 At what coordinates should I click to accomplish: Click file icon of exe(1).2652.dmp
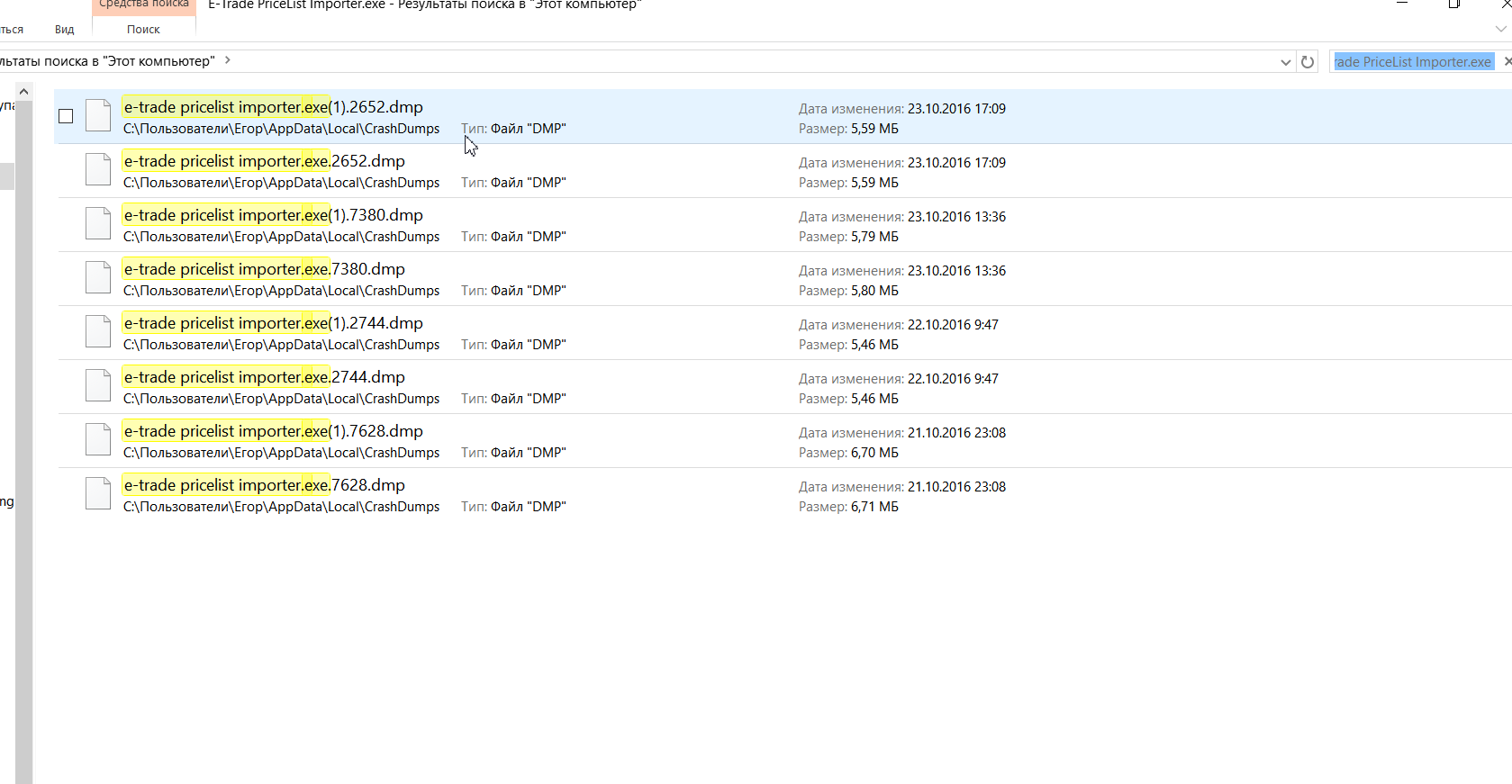[x=98, y=115]
